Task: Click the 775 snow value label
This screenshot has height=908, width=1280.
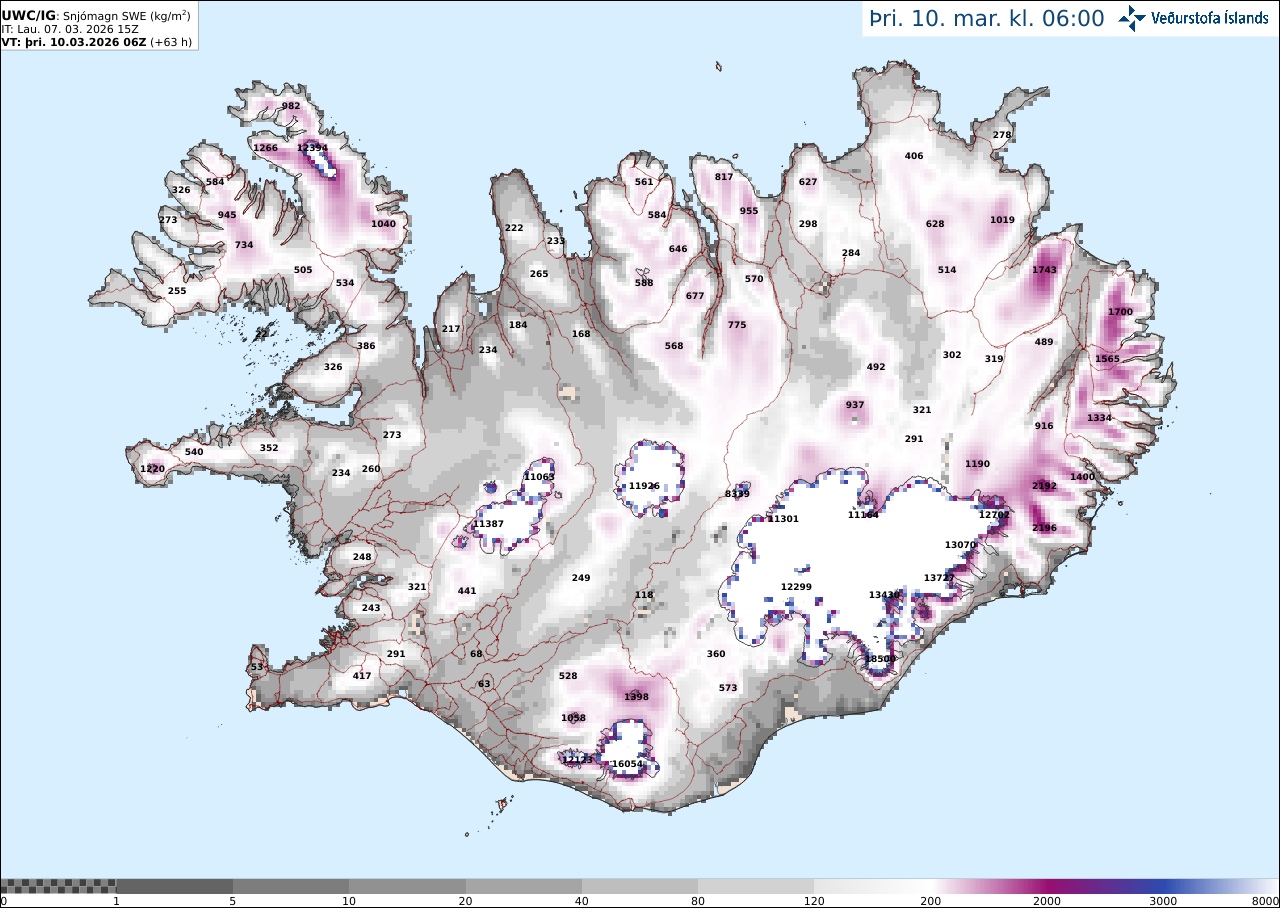Action: (737, 325)
